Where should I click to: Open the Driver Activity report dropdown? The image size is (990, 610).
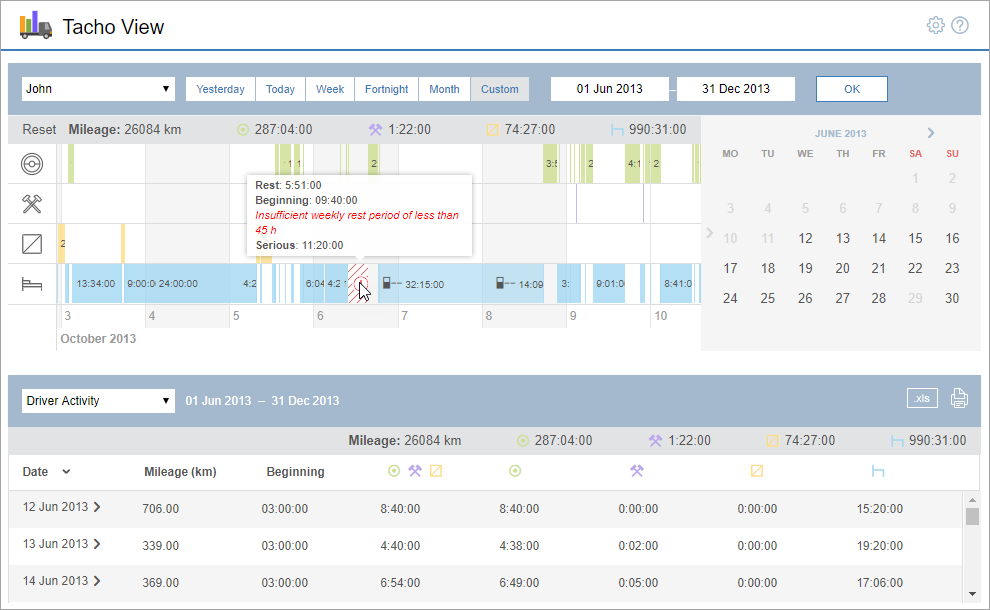click(98, 401)
